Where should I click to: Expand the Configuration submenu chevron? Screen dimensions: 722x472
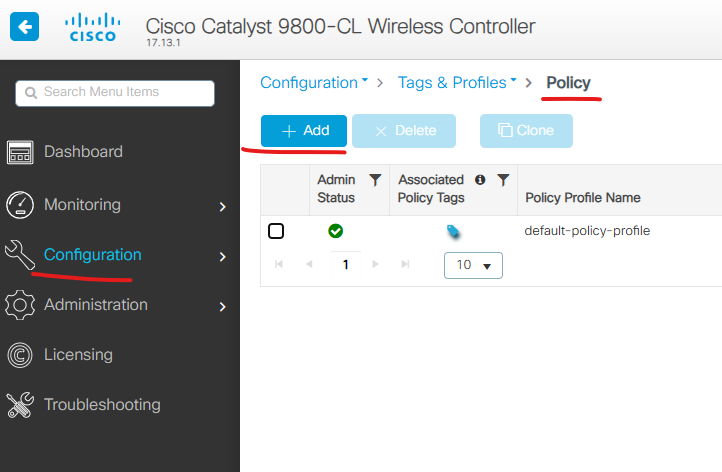click(x=223, y=256)
